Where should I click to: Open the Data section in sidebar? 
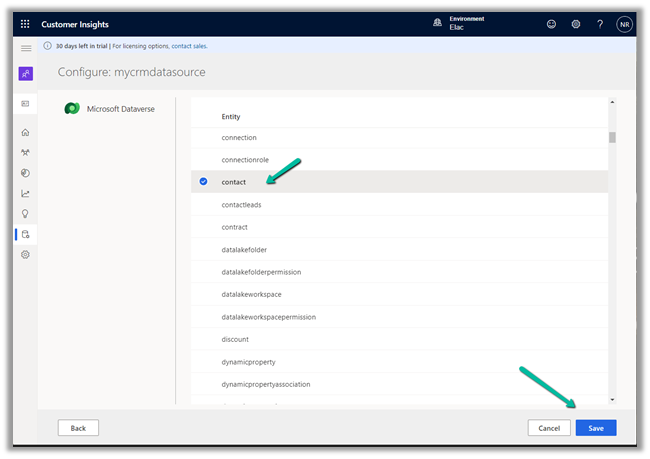tap(25, 234)
